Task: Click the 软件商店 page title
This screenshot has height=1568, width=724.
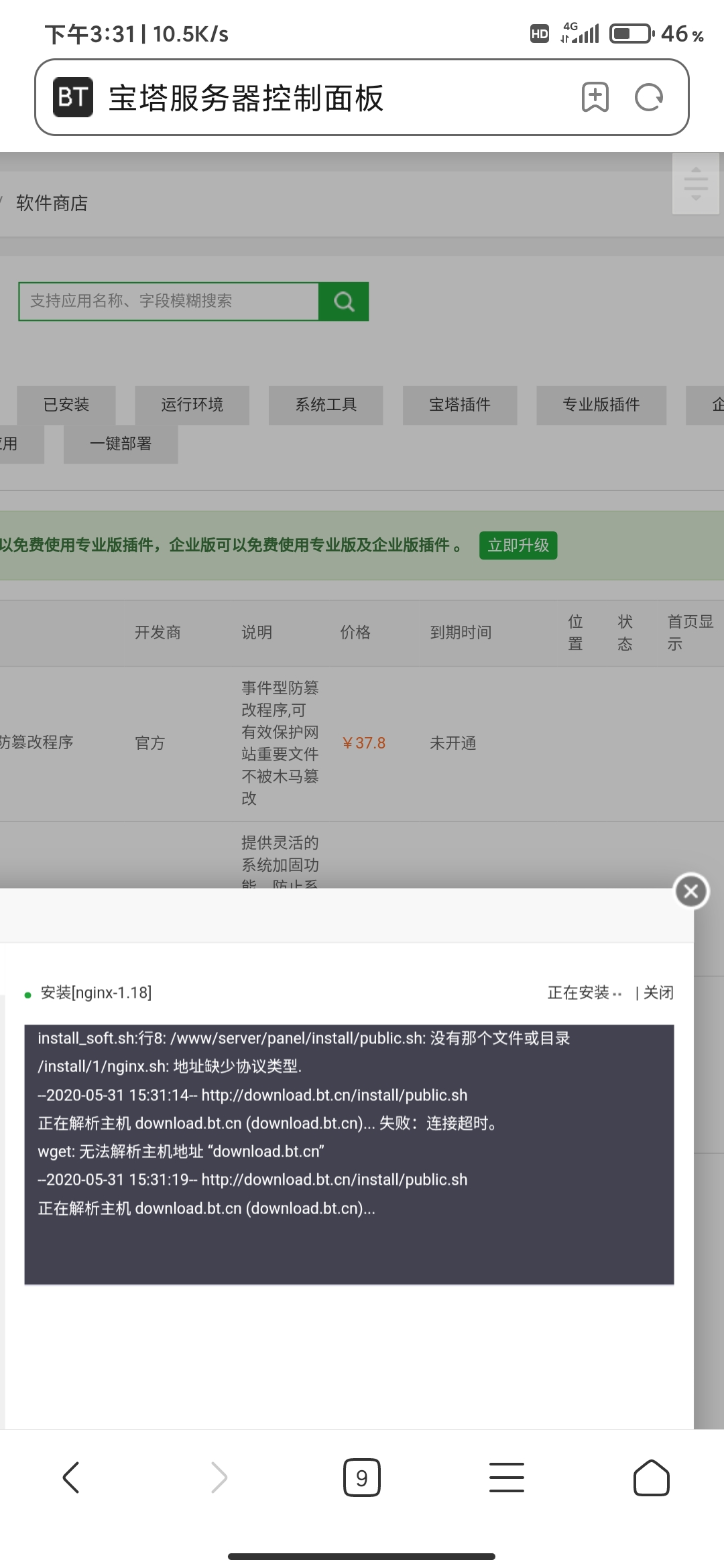Action: pyautogui.click(x=52, y=203)
